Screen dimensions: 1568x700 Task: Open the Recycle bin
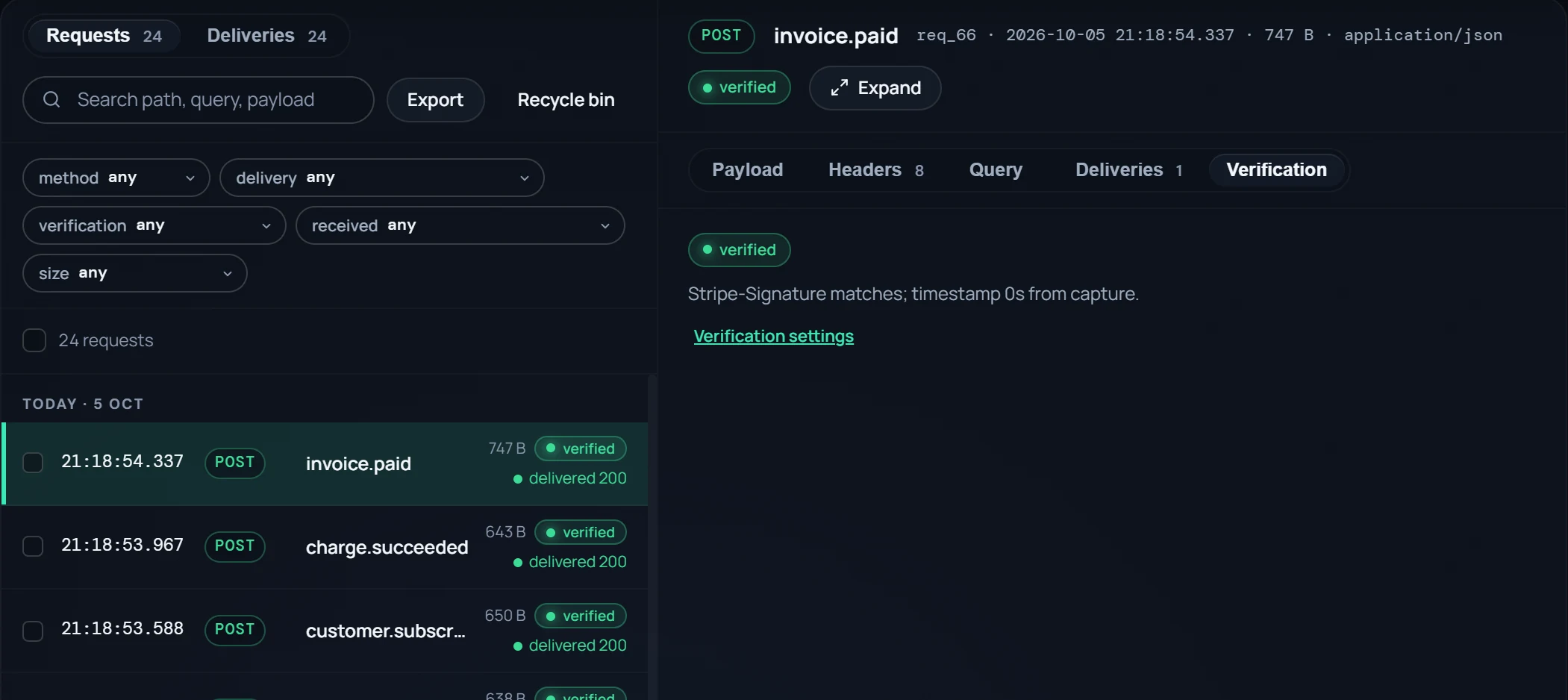click(x=566, y=100)
